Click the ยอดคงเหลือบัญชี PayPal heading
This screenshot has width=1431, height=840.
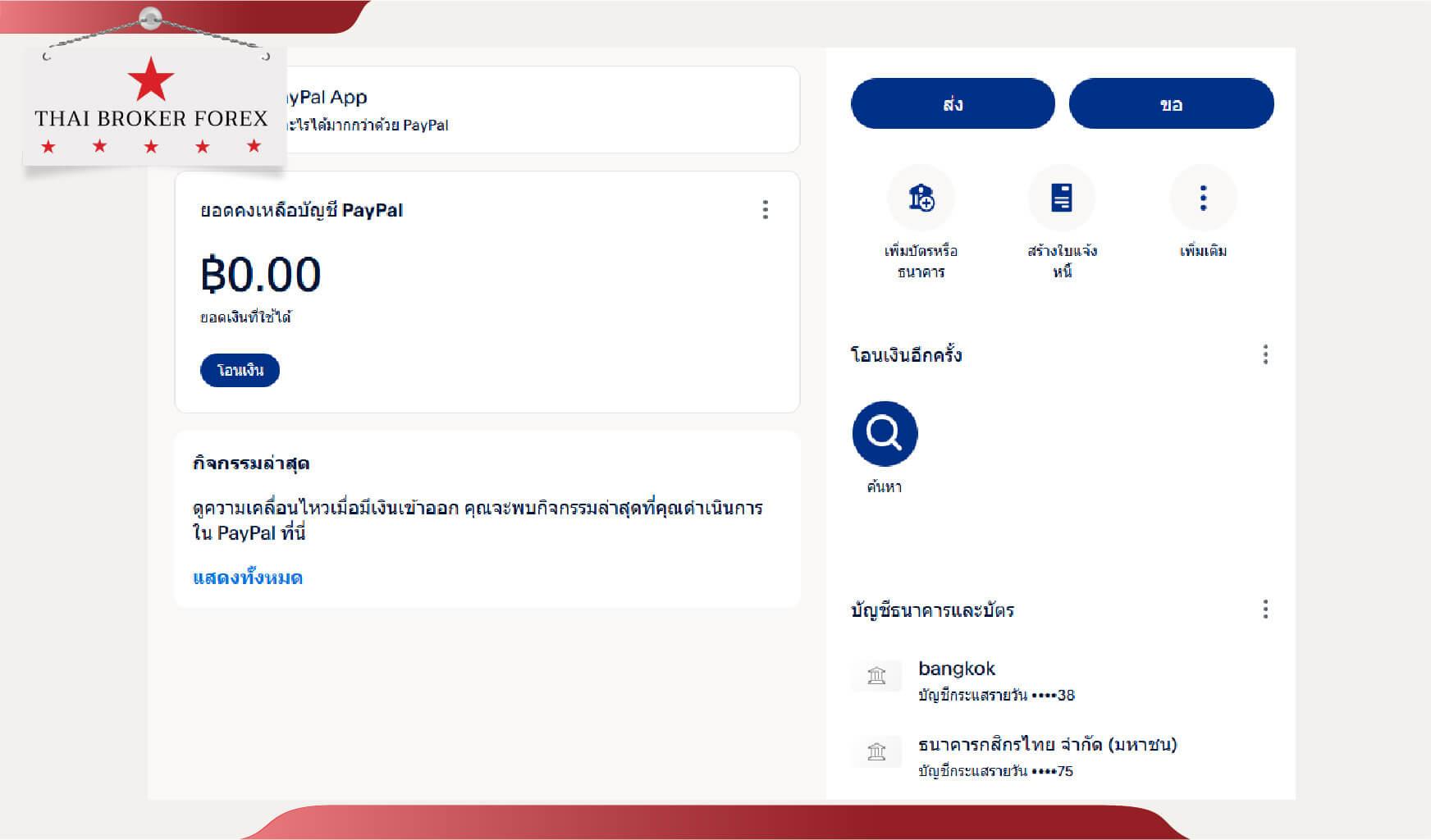pyautogui.click(x=302, y=210)
